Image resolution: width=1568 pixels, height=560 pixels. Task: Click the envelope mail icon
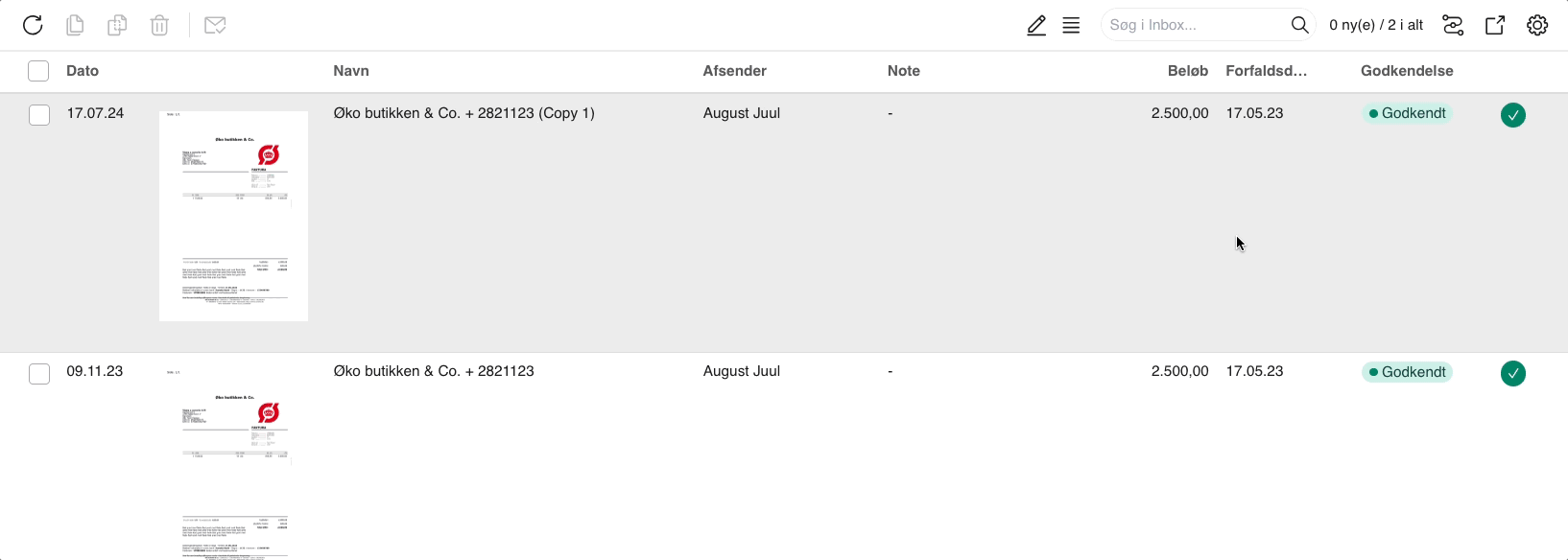pyautogui.click(x=215, y=25)
